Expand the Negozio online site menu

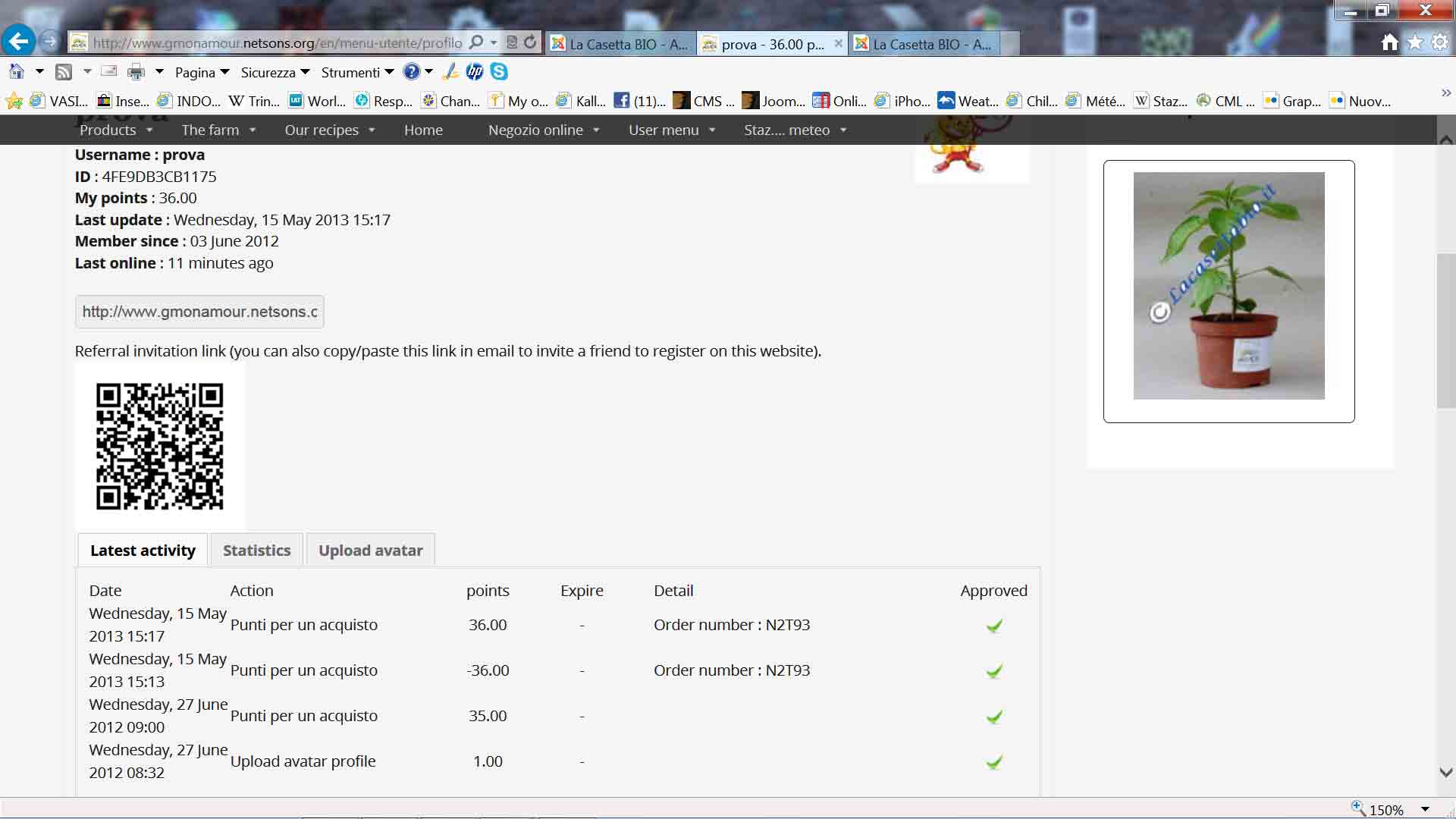pyautogui.click(x=543, y=130)
